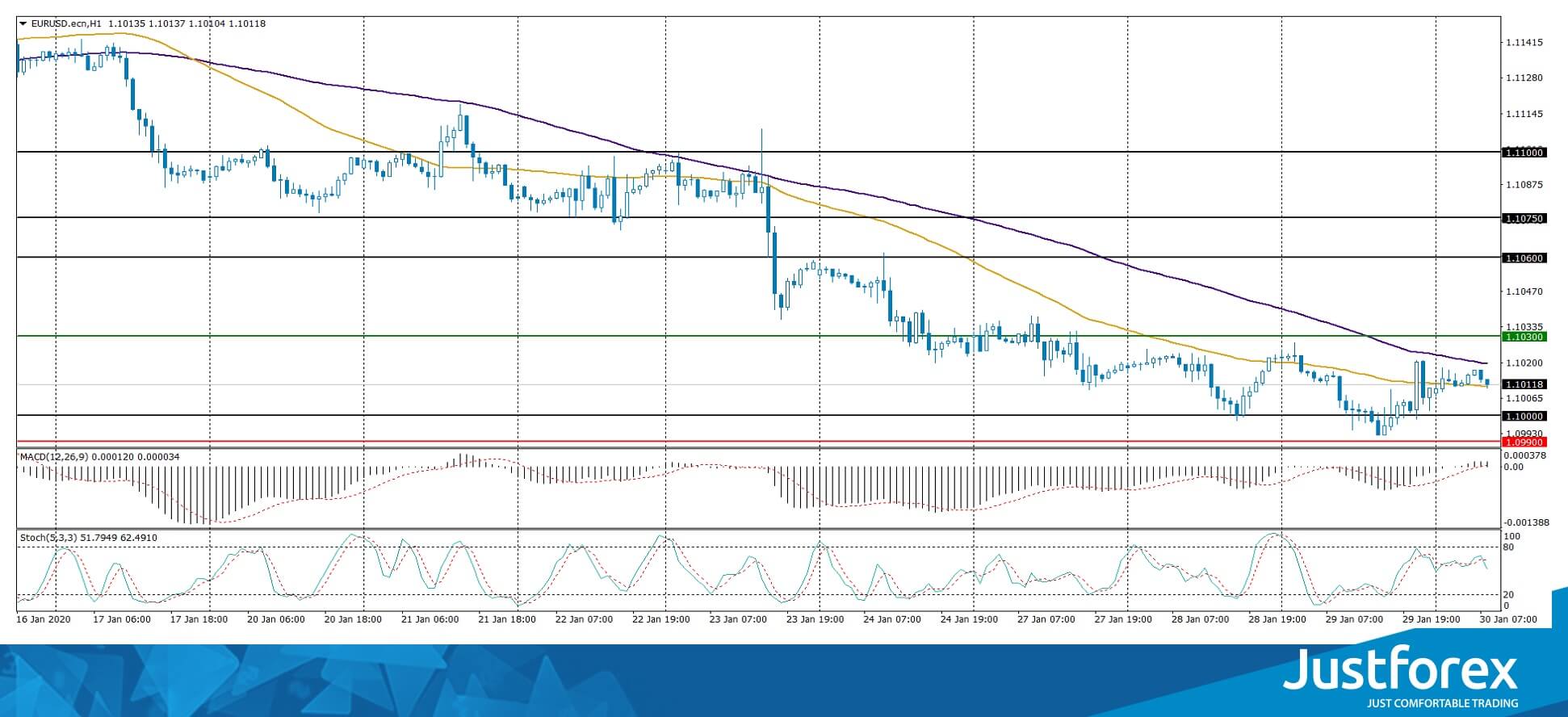Click the 1.10200 value on the price axis
This screenshot has height=717, width=1568.
click(1525, 363)
